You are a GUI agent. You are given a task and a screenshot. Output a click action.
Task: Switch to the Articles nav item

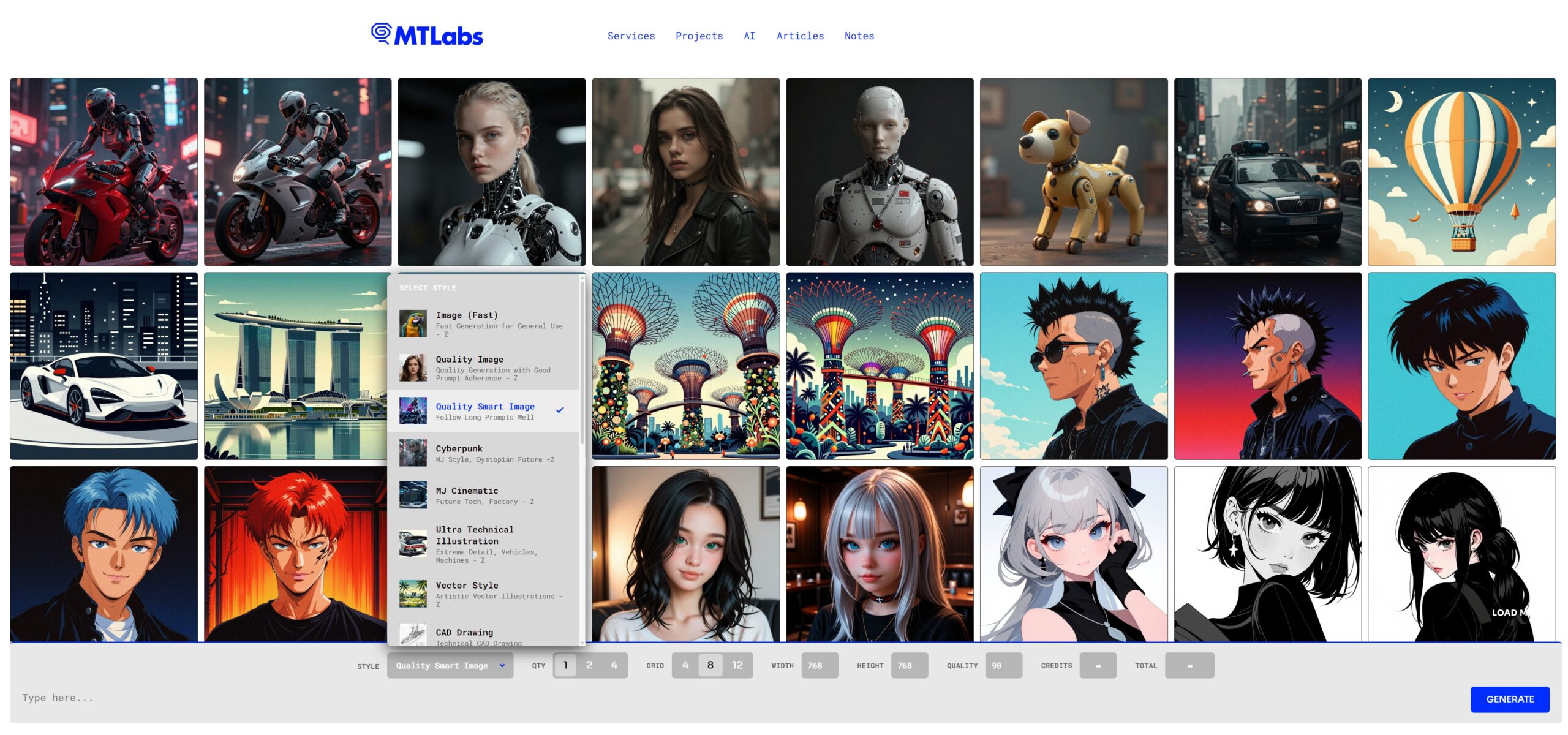tap(800, 36)
